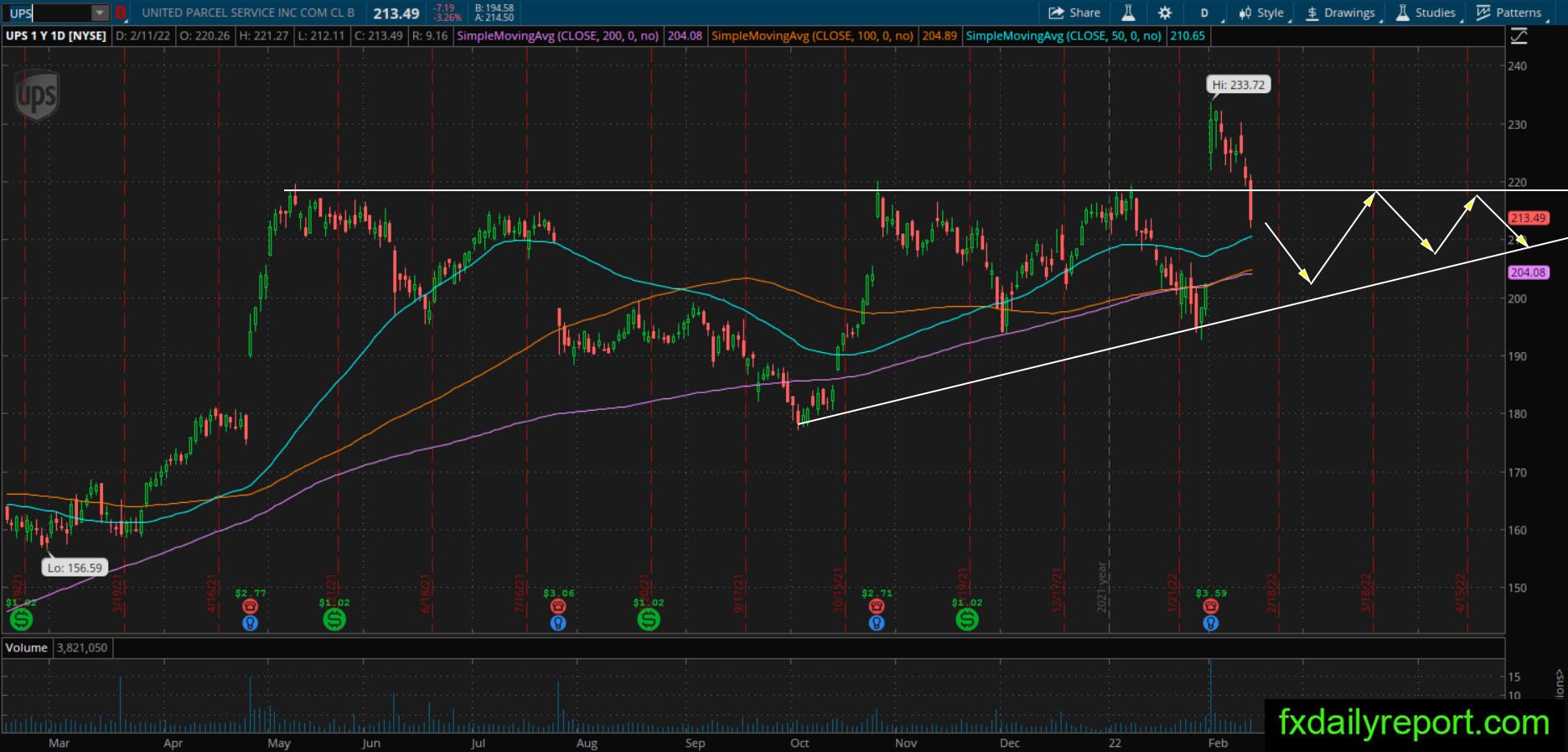Click the dividend icon between August and September
This screenshot has width=1568, height=752.
pyautogui.click(x=648, y=620)
